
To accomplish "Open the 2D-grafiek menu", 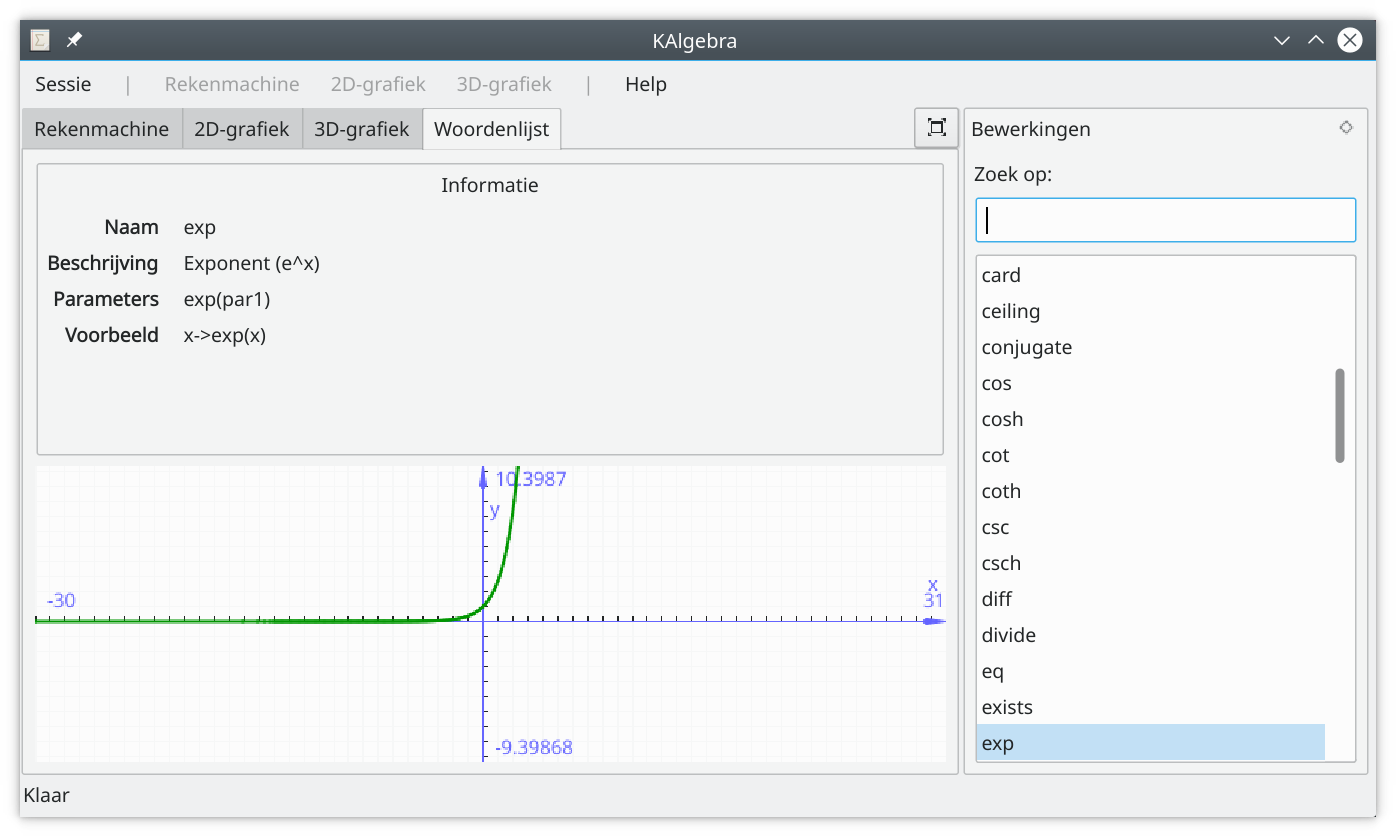I will coord(378,84).
